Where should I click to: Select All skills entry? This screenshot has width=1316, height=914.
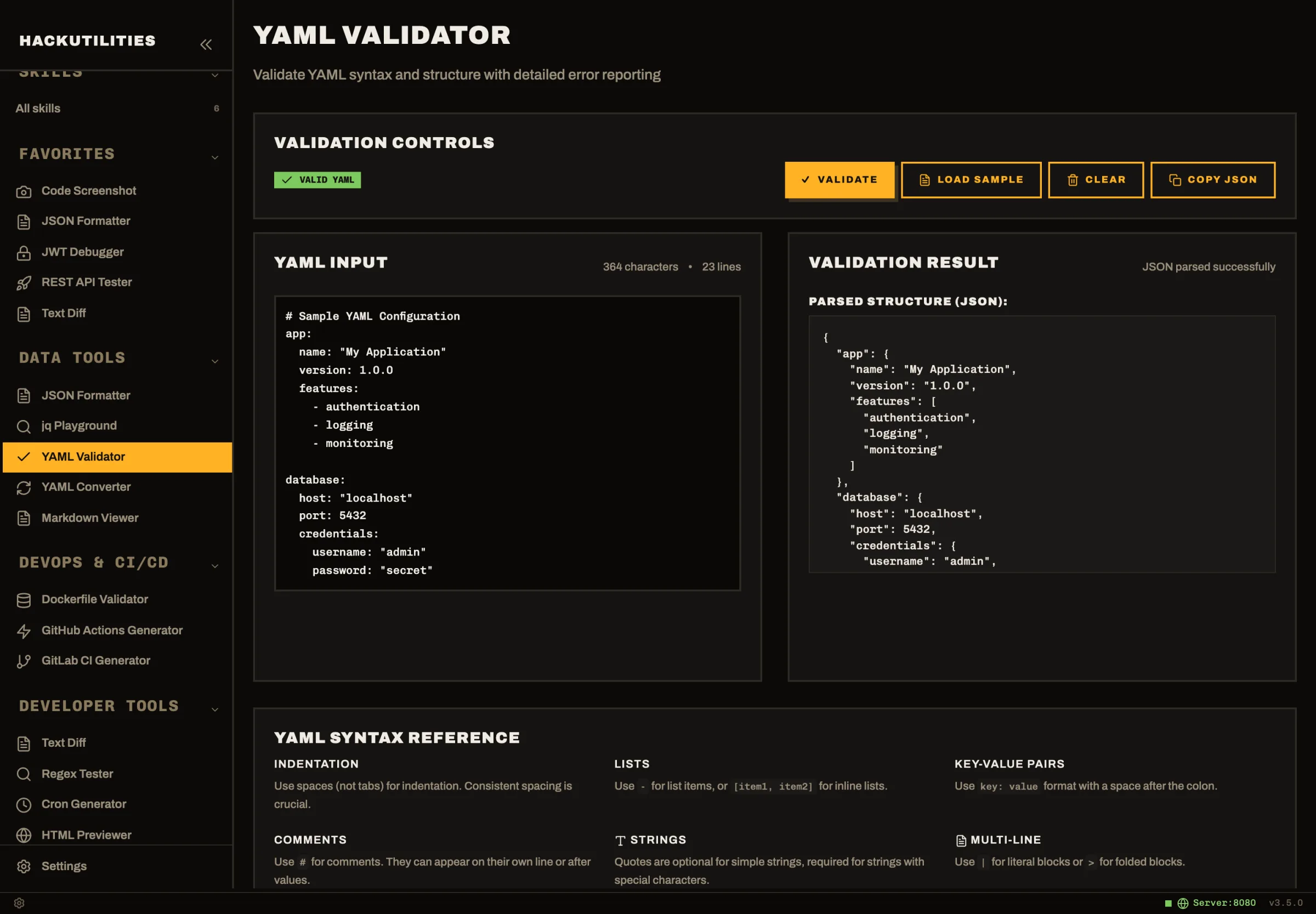(x=116, y=108)
